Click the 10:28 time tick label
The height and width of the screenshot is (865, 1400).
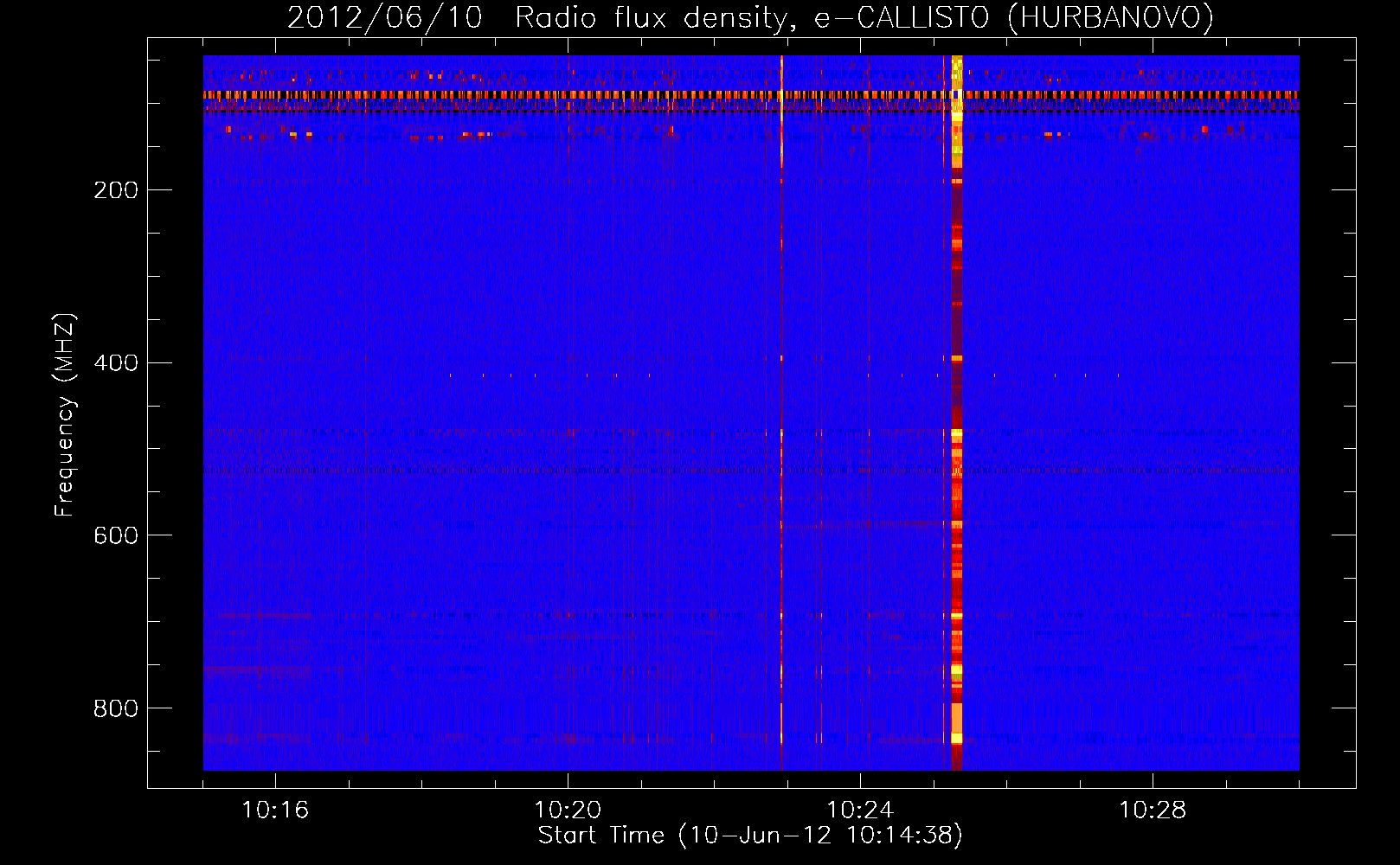point(1153,810)
